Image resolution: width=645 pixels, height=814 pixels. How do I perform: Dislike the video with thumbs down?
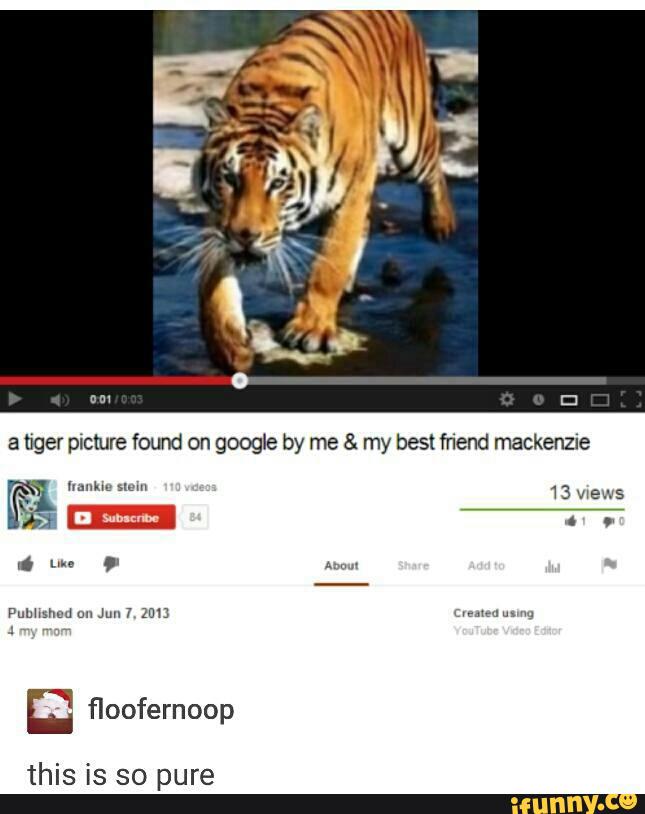click(111, 564)
